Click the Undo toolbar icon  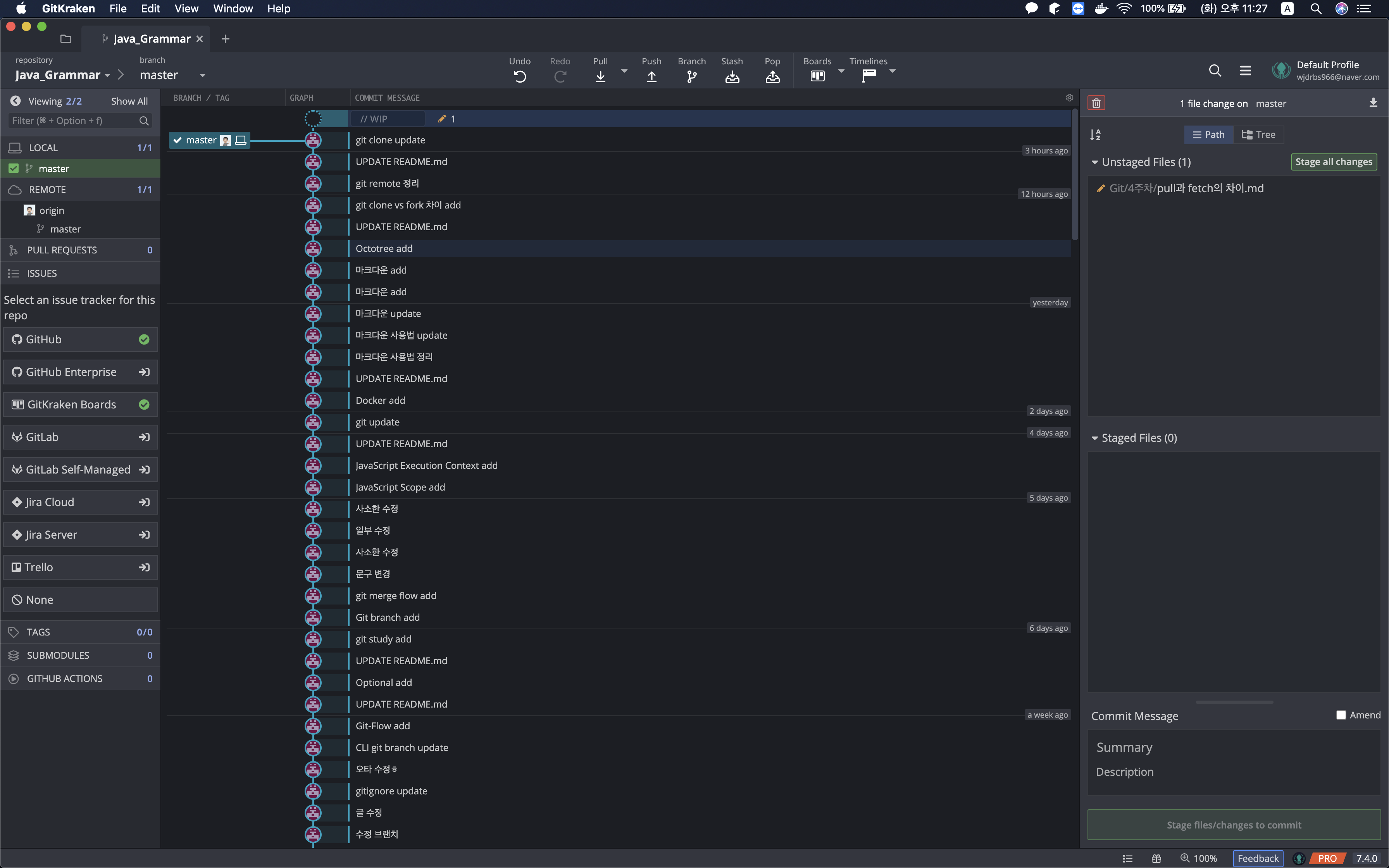pyautogui.click(x=519, y=76)
